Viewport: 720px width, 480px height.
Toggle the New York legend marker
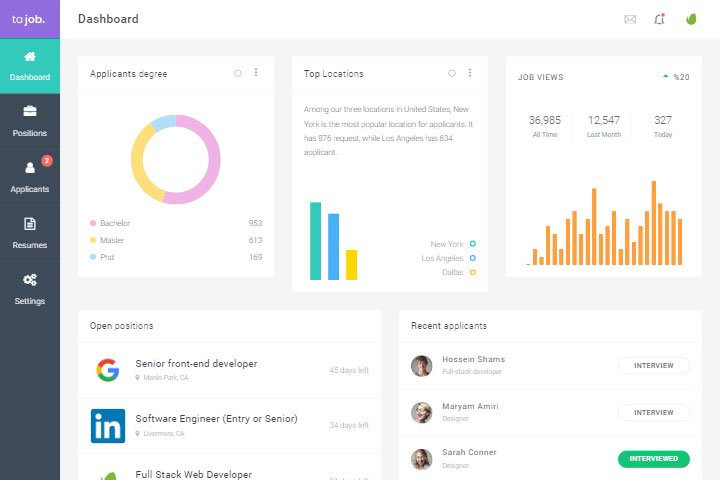pyautogui.click(x=472, y=244)
